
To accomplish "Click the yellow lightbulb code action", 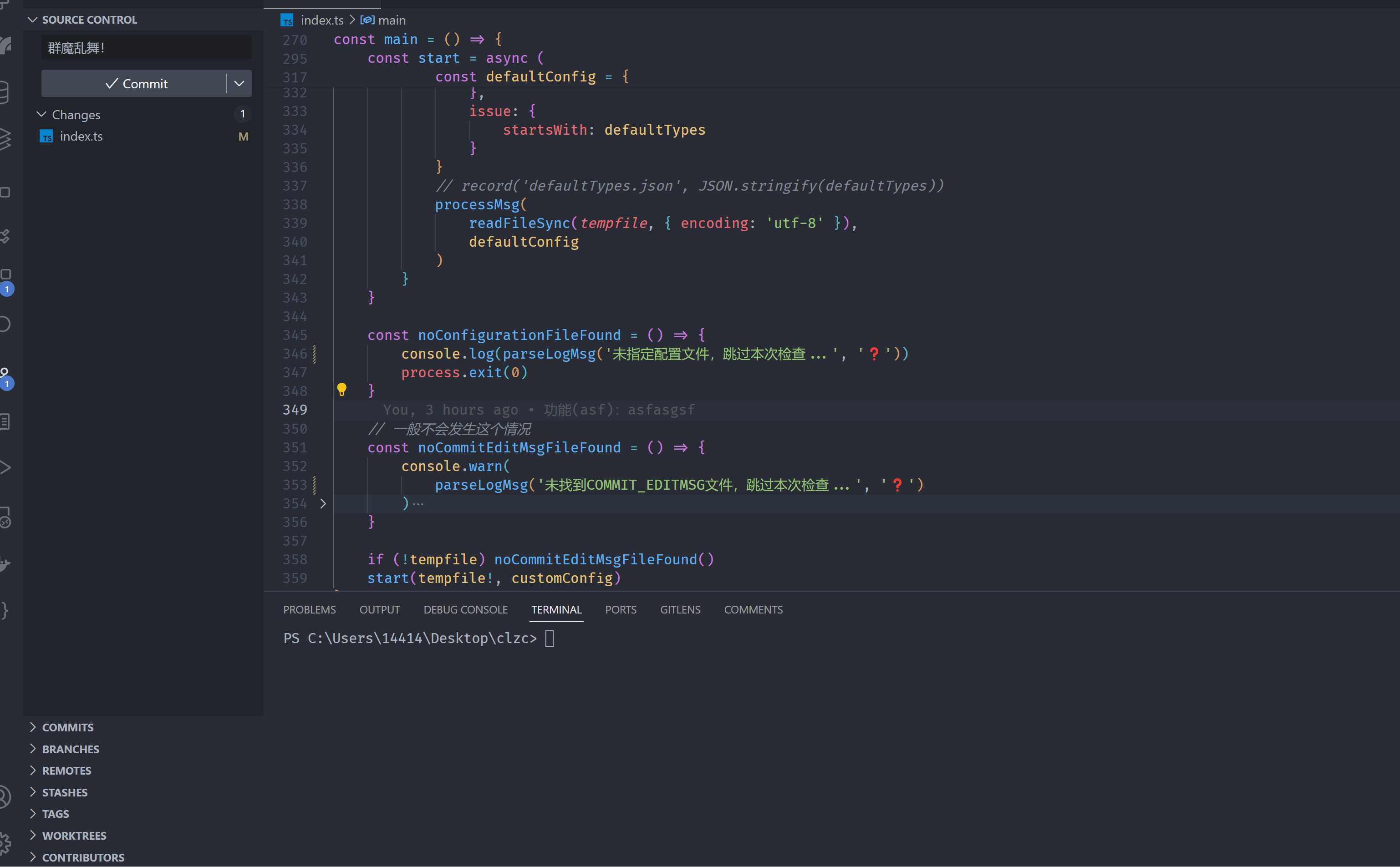I will pos(341,390).
